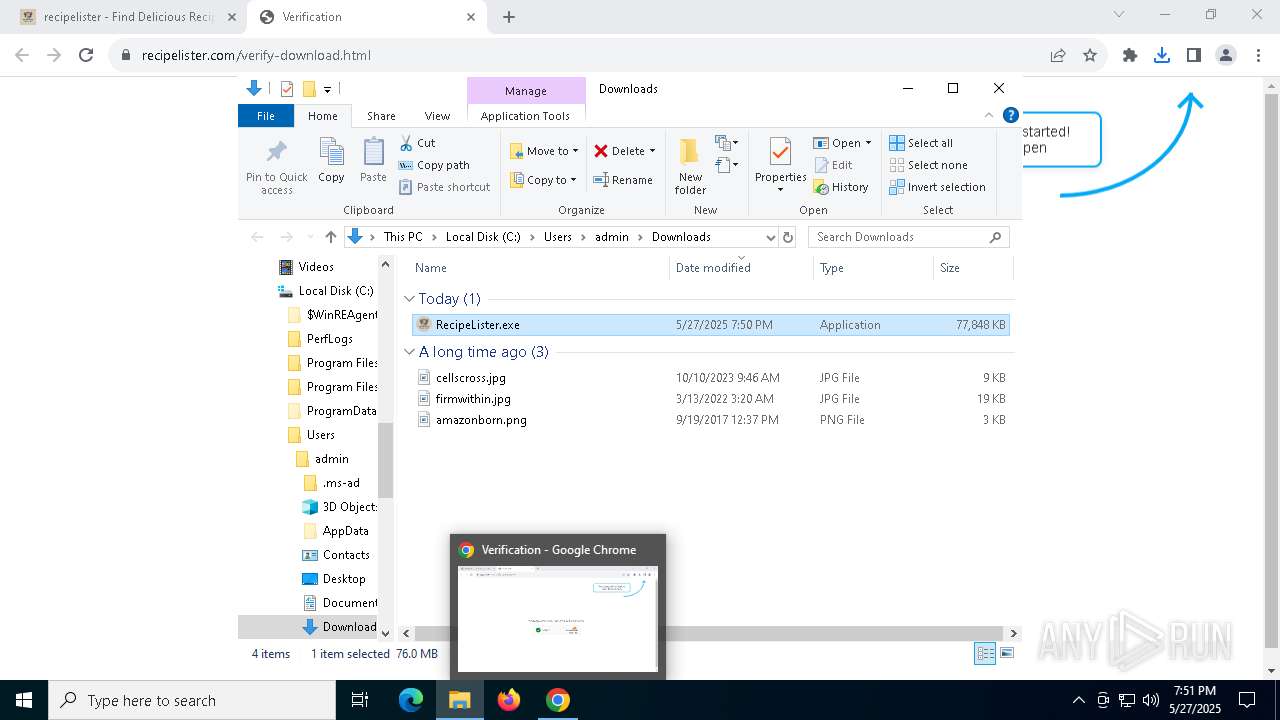This screenshot has width=1280, height=720.
Task: Switch to the View ribbon tab
Action: [437, 116]
